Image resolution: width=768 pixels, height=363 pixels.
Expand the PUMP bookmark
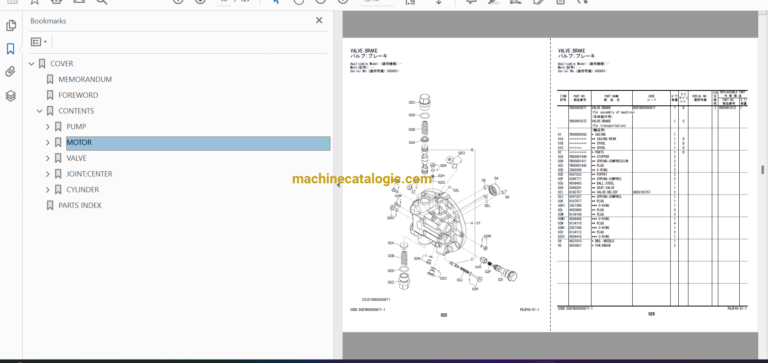click(48, 127)
